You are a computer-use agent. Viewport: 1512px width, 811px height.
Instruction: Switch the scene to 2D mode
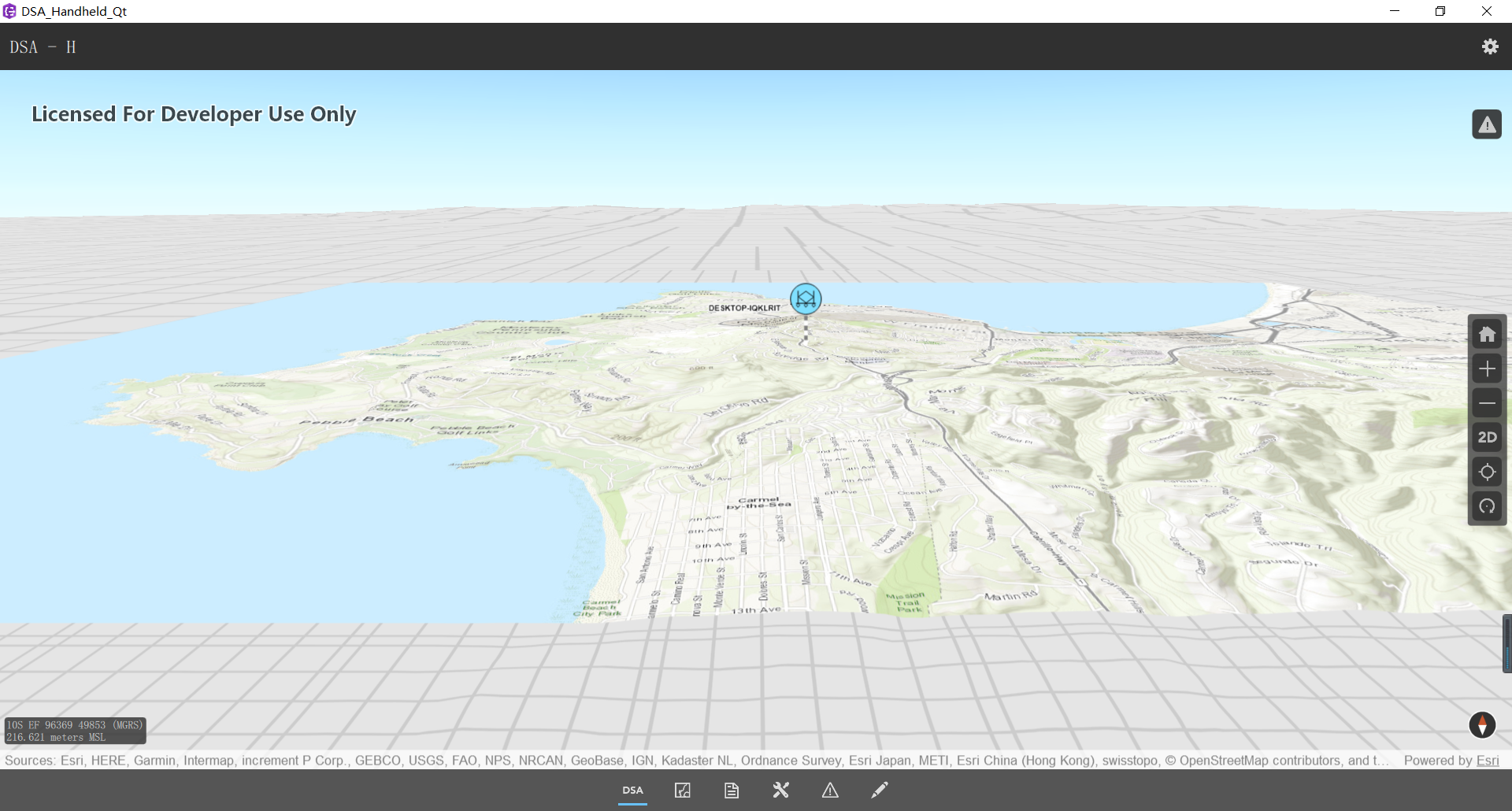click(x=1487, y=437)
